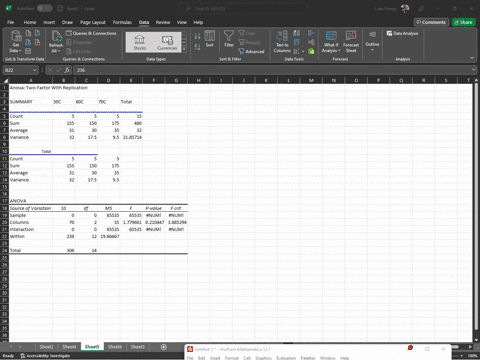Click Accessibility: Investigate in status bar
The height and width of the screenshot is (360, 480).
pos(45,356)
